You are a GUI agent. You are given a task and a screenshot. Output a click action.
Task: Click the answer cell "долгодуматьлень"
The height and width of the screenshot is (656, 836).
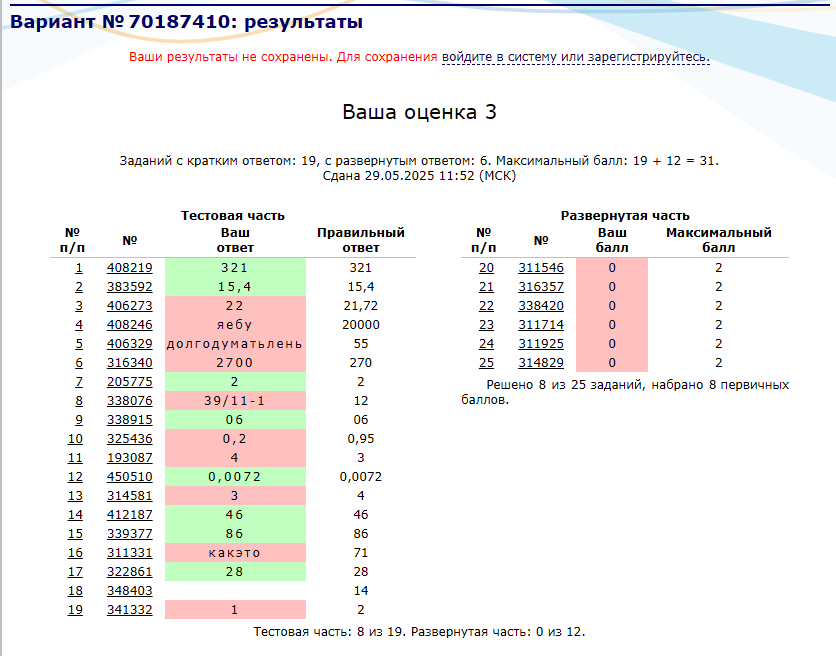coord(235,344)
